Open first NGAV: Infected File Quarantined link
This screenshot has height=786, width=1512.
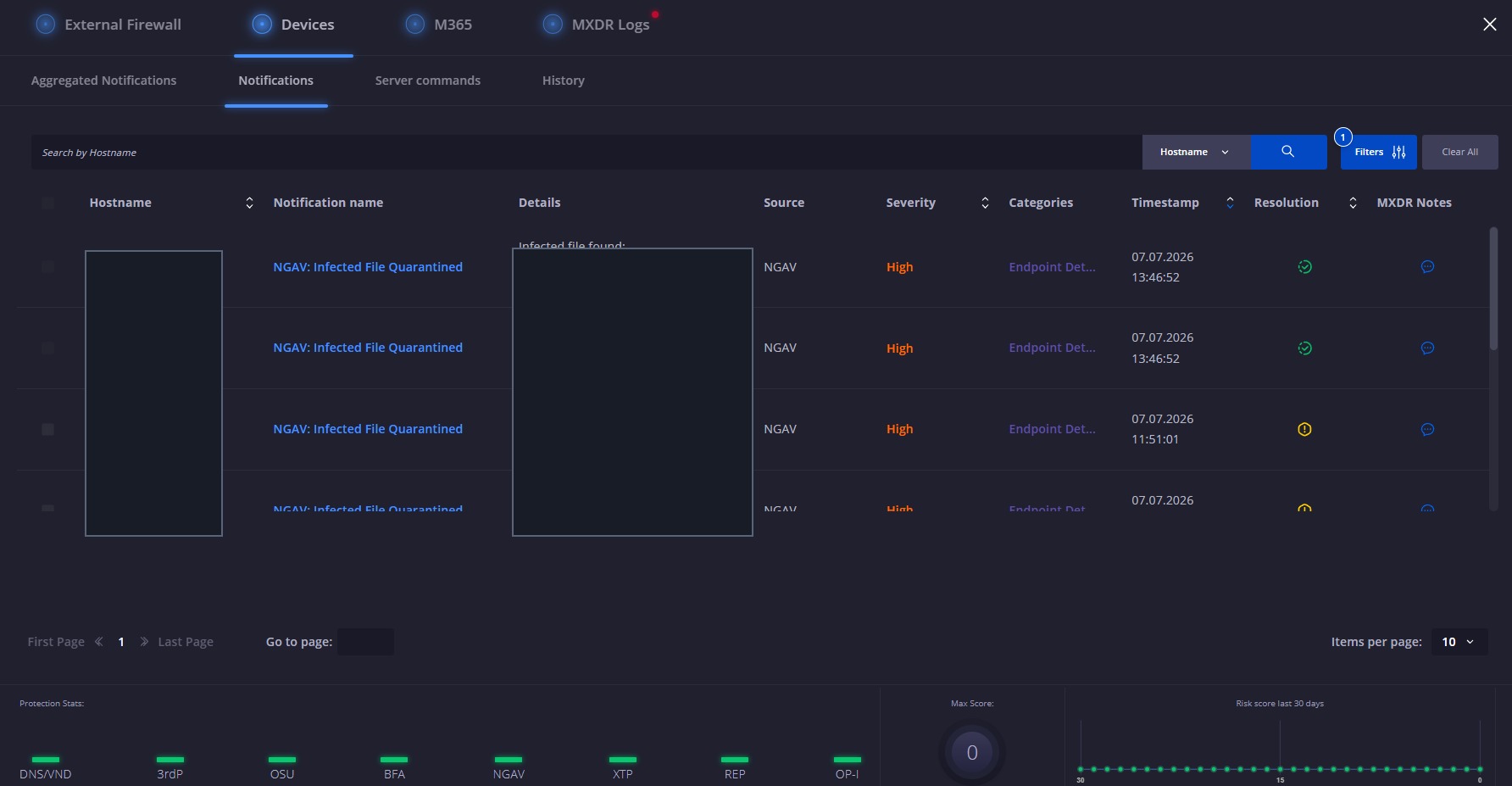tap(368, 267)
